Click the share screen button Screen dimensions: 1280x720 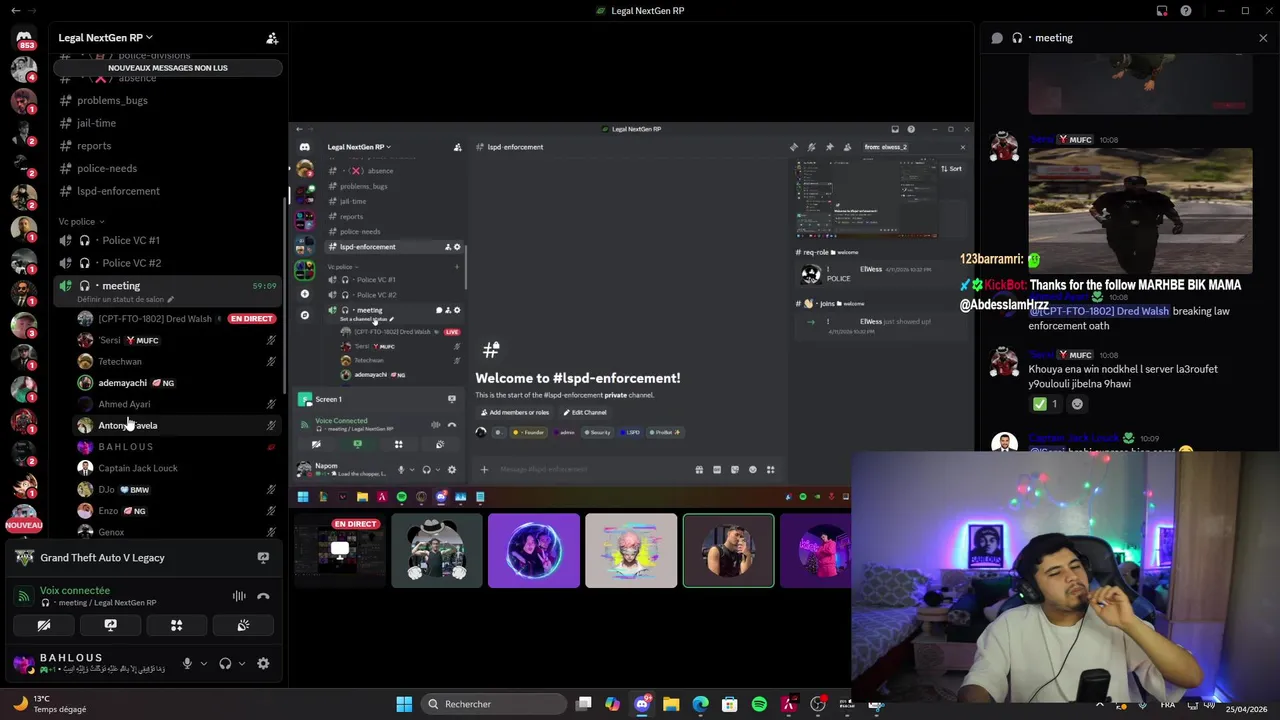110,625
